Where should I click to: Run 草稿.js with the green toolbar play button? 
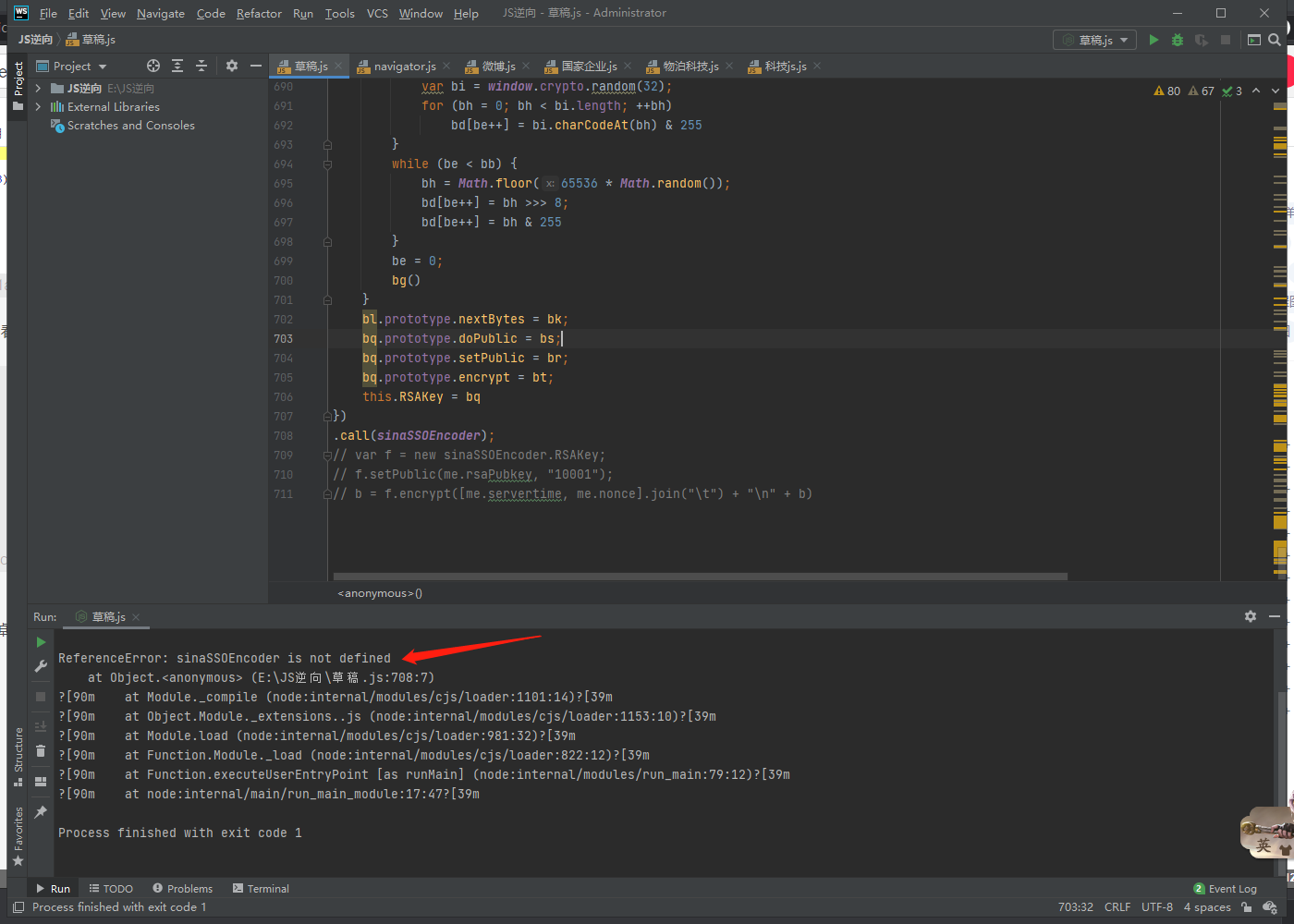[1154, 40]
